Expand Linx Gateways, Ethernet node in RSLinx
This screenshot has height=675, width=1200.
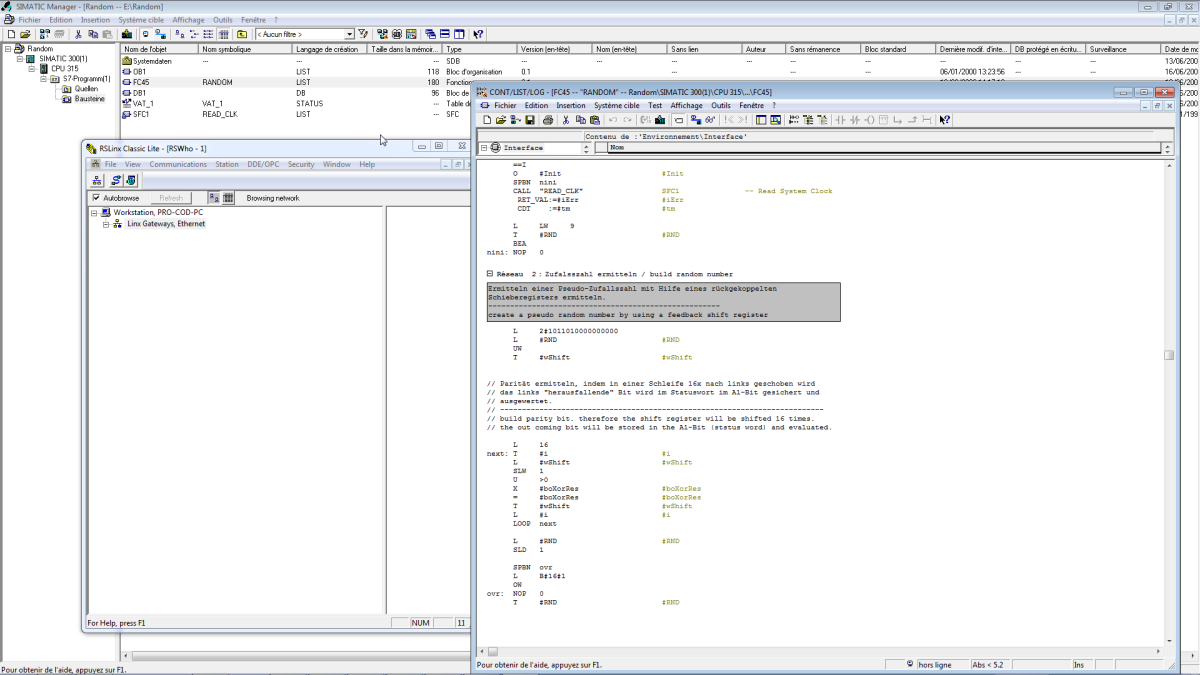pos(106,224)
